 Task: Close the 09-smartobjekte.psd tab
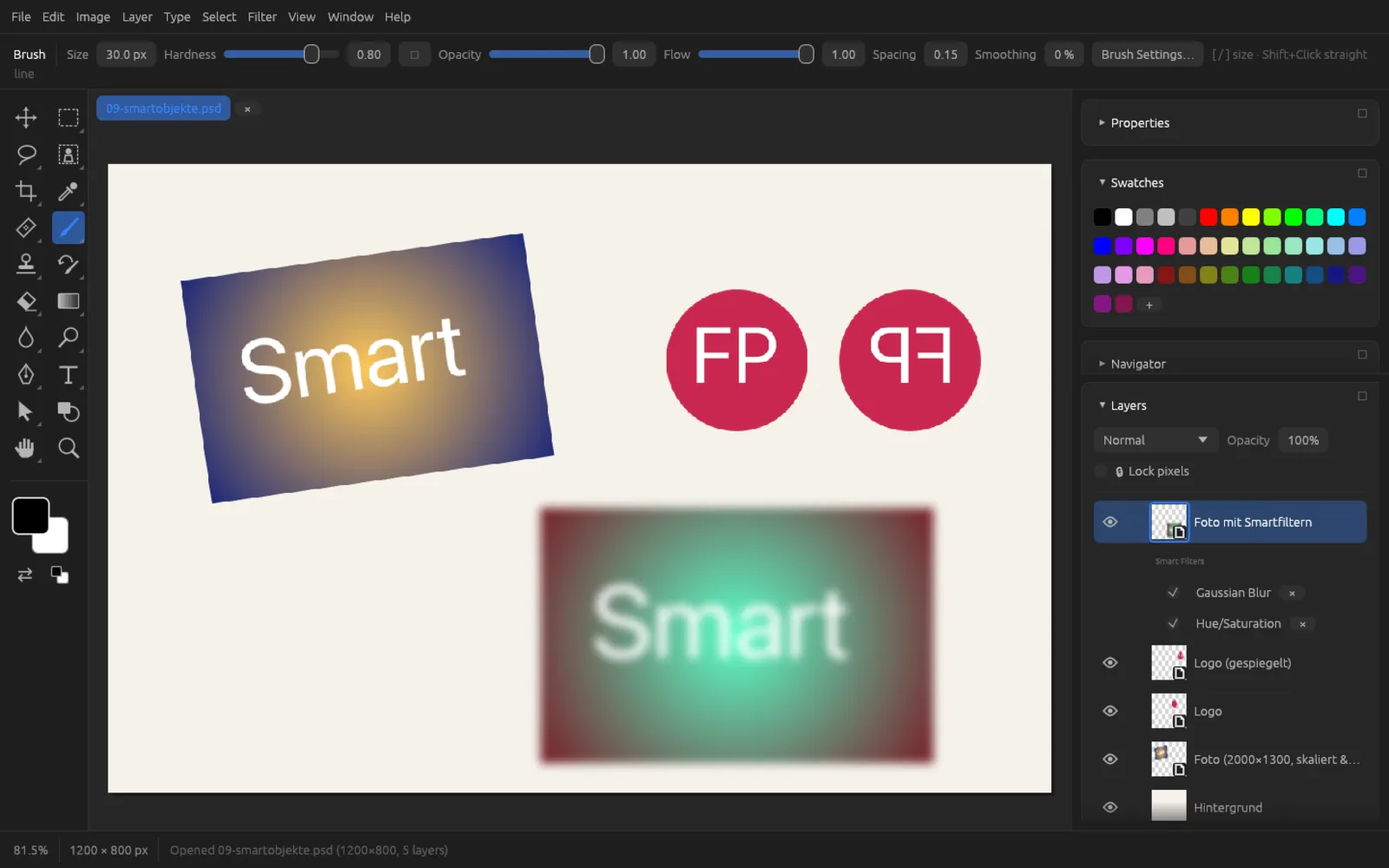247,108
